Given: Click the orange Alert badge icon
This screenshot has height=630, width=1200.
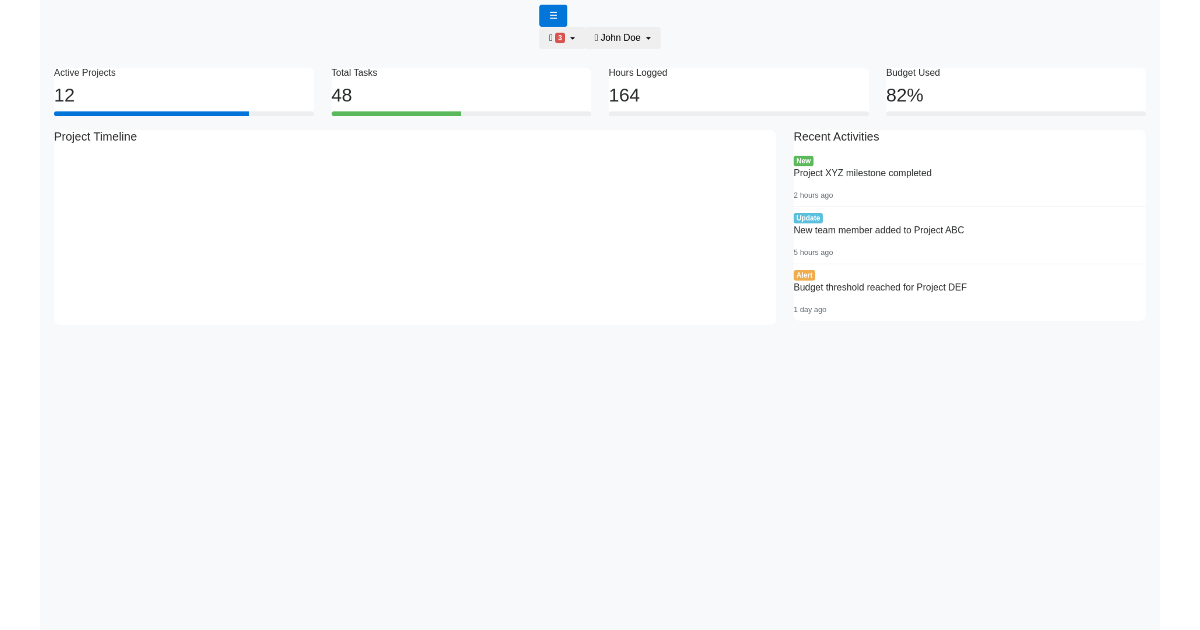Looking at the screenshot, I should (803, 274).
